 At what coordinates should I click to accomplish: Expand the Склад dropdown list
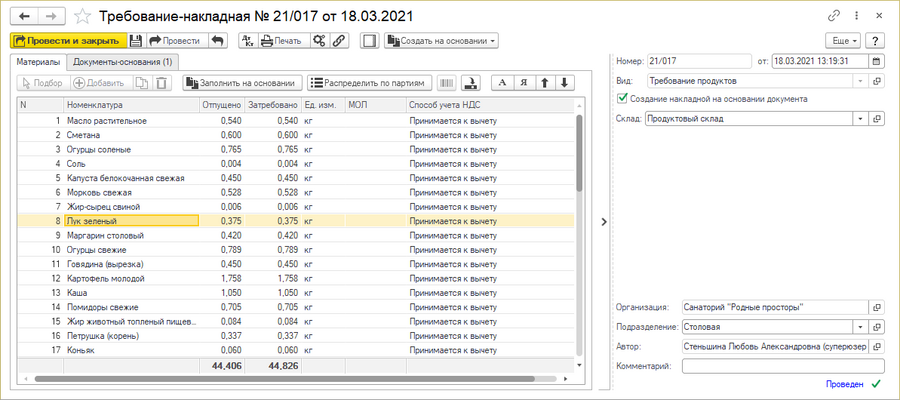pyautogui.click(x=860, y=118)
